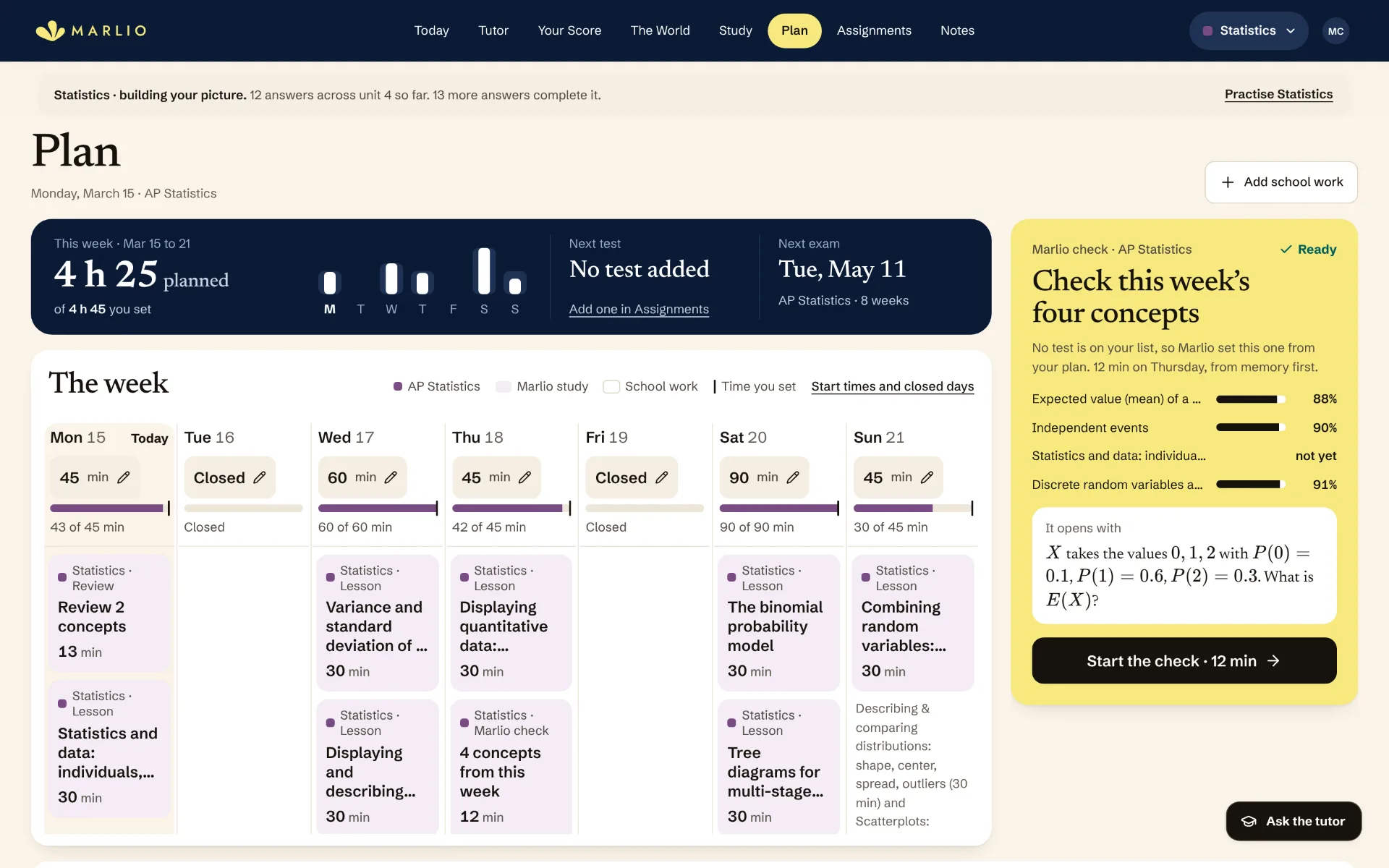Screen dimensions: 1389x868
Task: Click the Ask the tutor button
Action: point(1294,821)
